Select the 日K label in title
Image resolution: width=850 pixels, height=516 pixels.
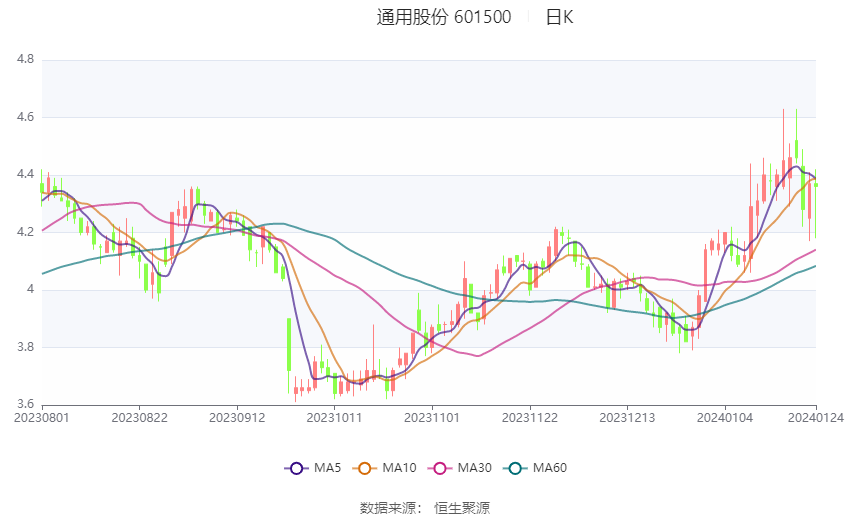pyautogui.click(x=559, y=17)
